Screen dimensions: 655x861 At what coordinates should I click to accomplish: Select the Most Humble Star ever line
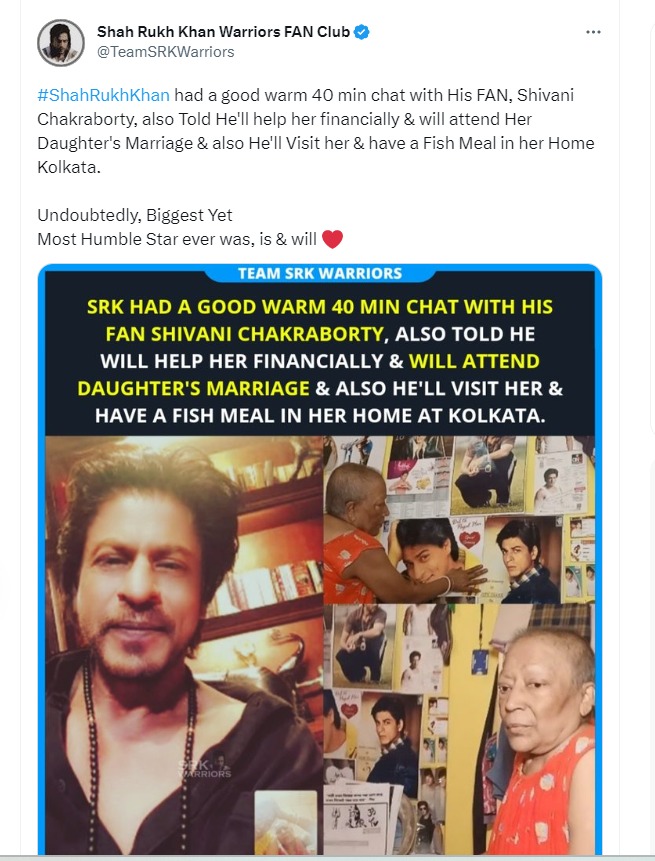pyautogui.click(x=177, y=239)
